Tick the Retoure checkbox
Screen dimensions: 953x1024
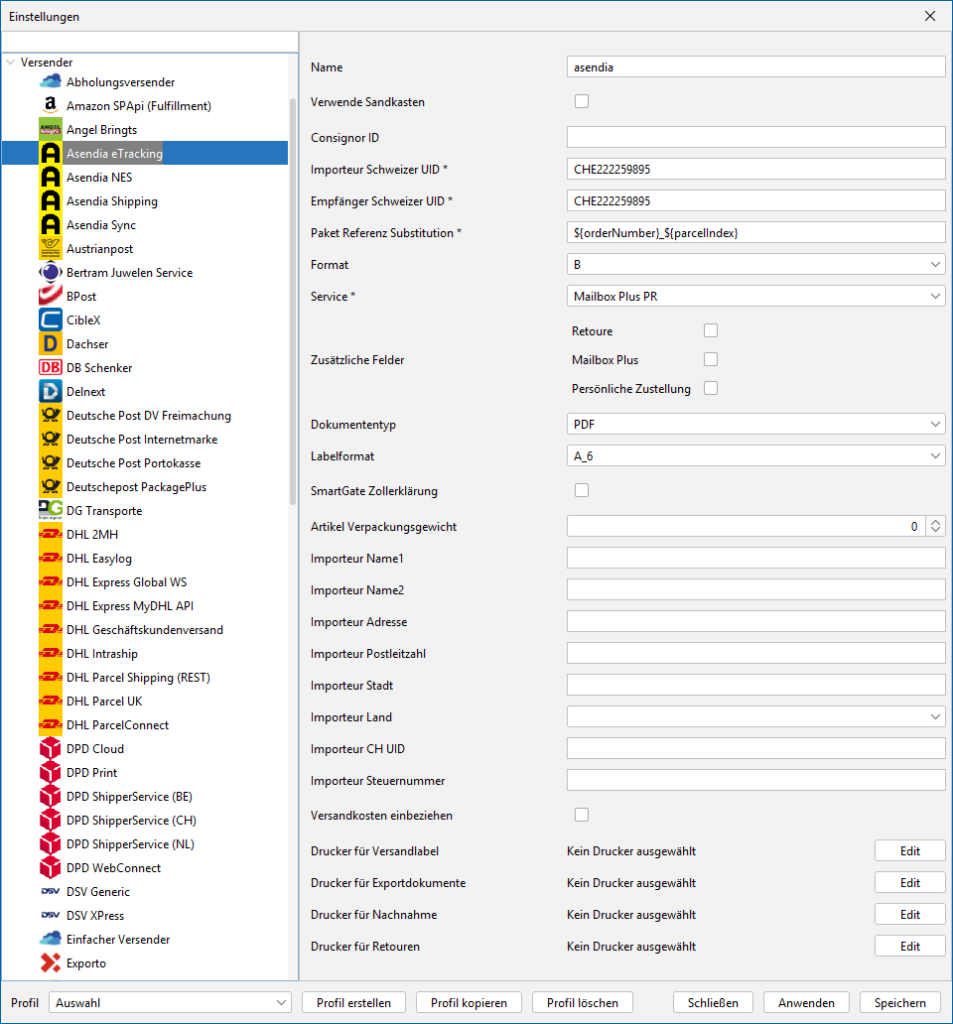(711, 331)
